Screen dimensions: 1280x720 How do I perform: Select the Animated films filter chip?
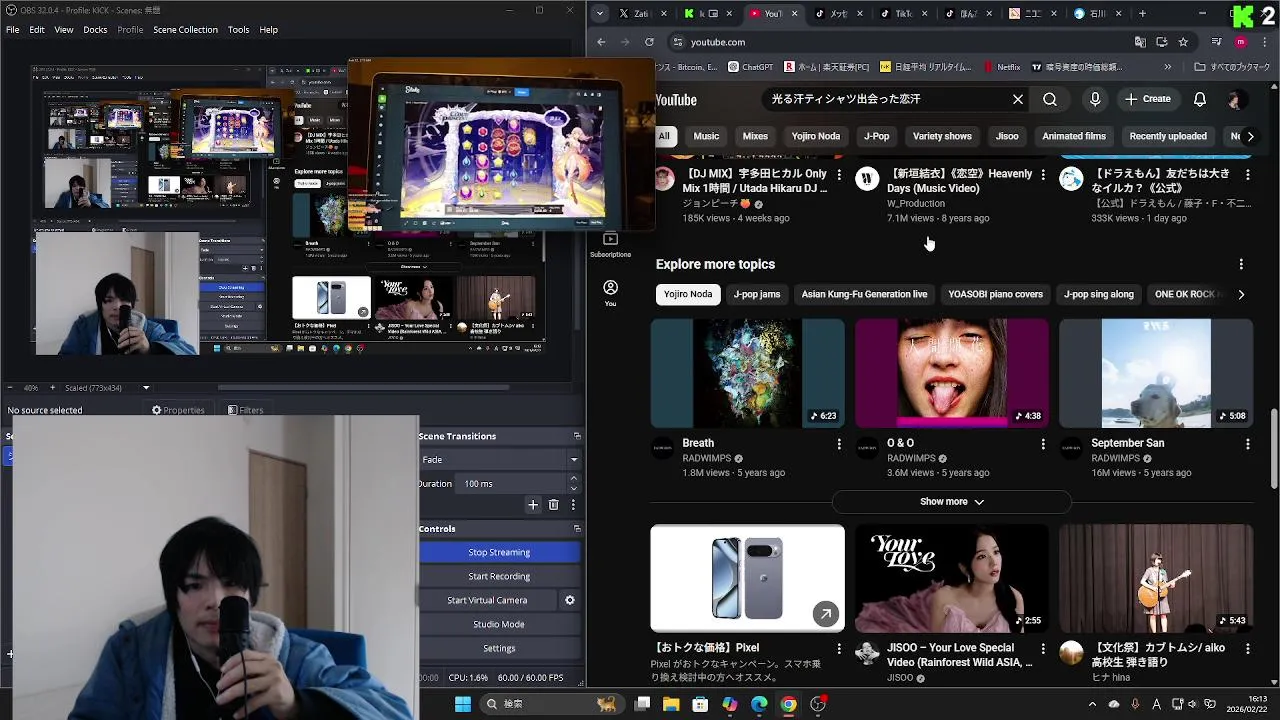coord(1074,136)
